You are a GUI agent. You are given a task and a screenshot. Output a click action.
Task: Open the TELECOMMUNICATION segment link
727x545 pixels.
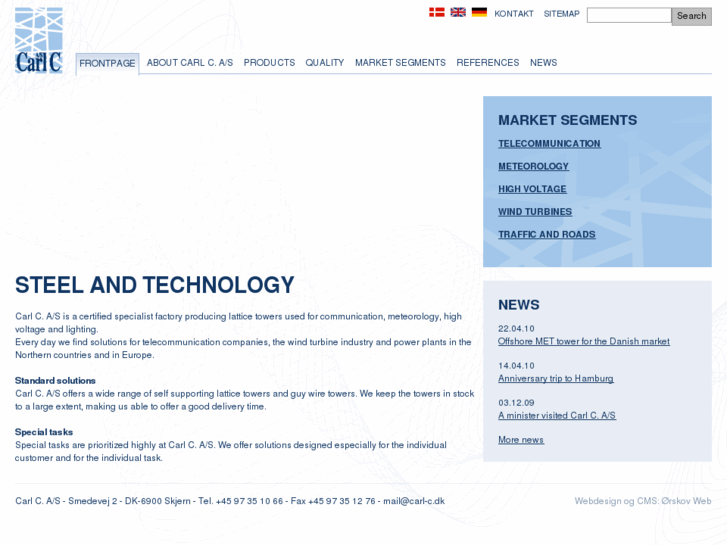click(x=549, y=144)
